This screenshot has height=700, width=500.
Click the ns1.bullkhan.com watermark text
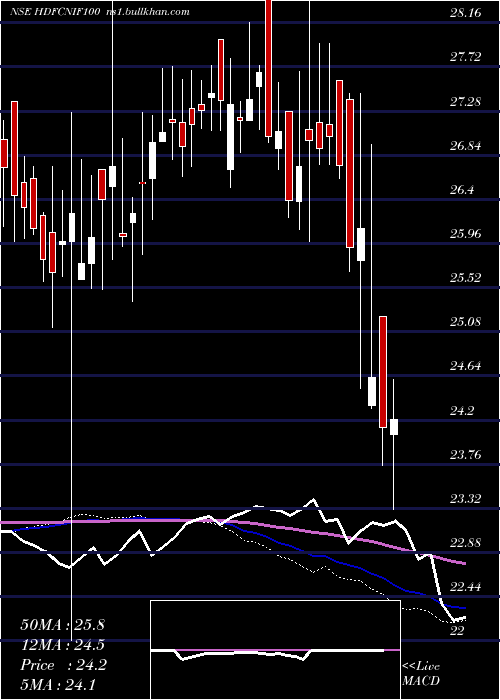point(148,12)
